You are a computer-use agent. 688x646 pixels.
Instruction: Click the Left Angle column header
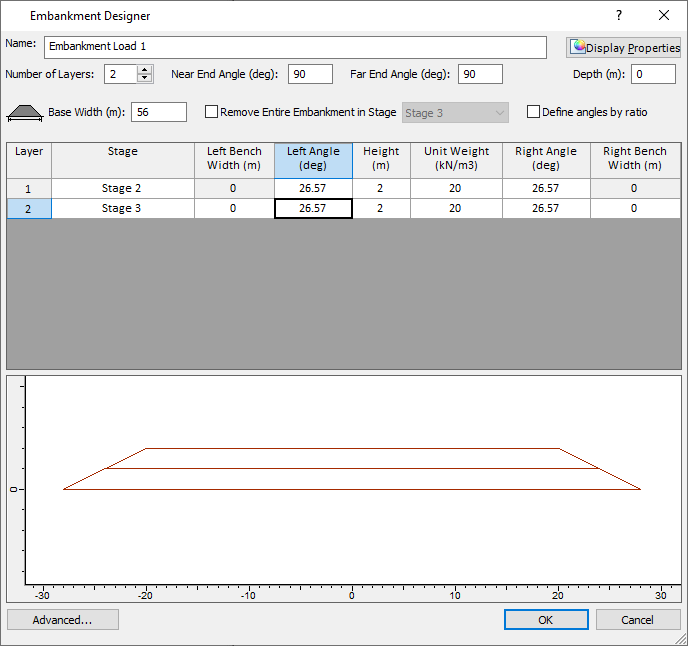point(313,159)
